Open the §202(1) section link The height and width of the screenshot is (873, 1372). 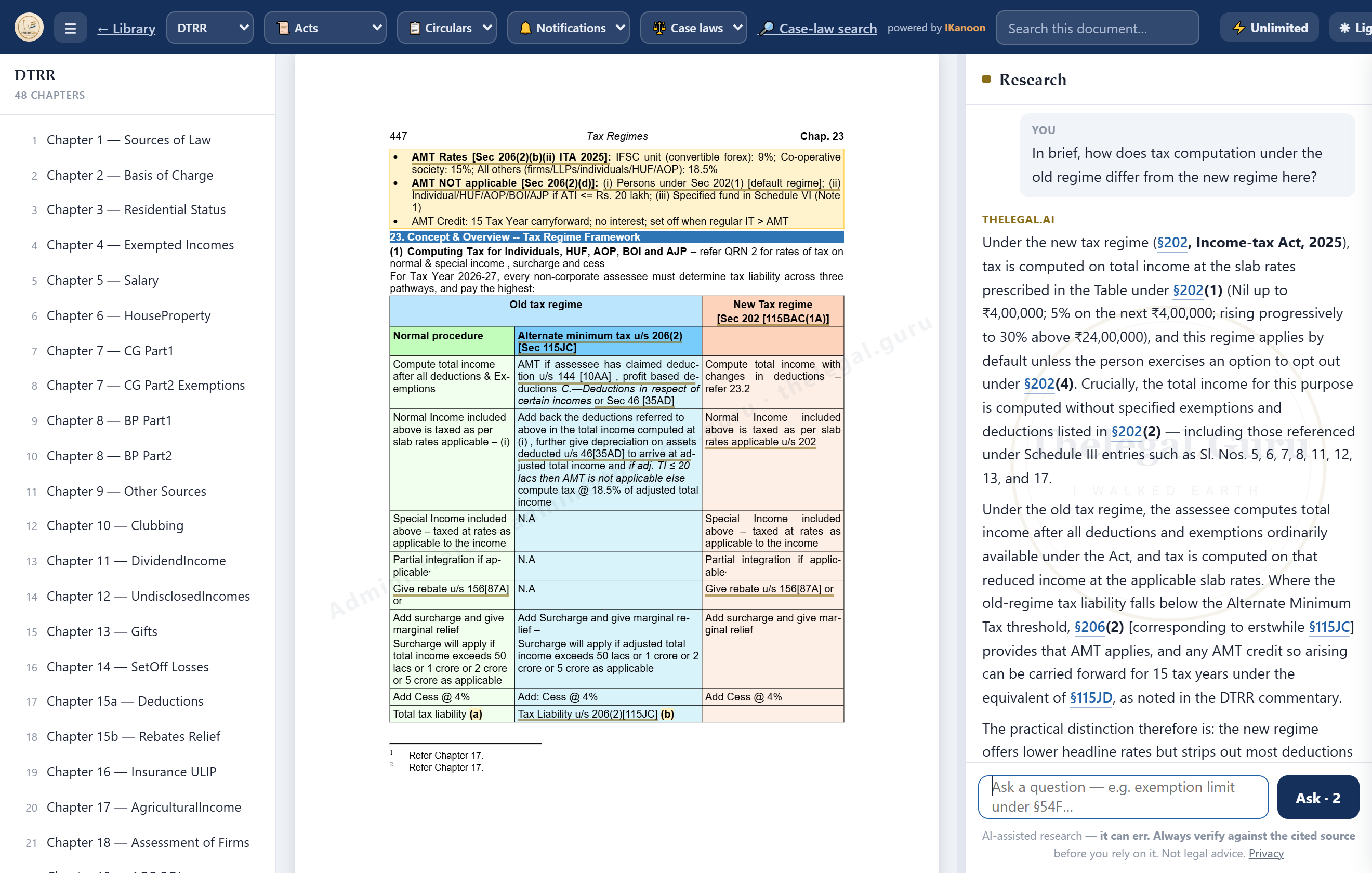click(x=1188, y=290)
